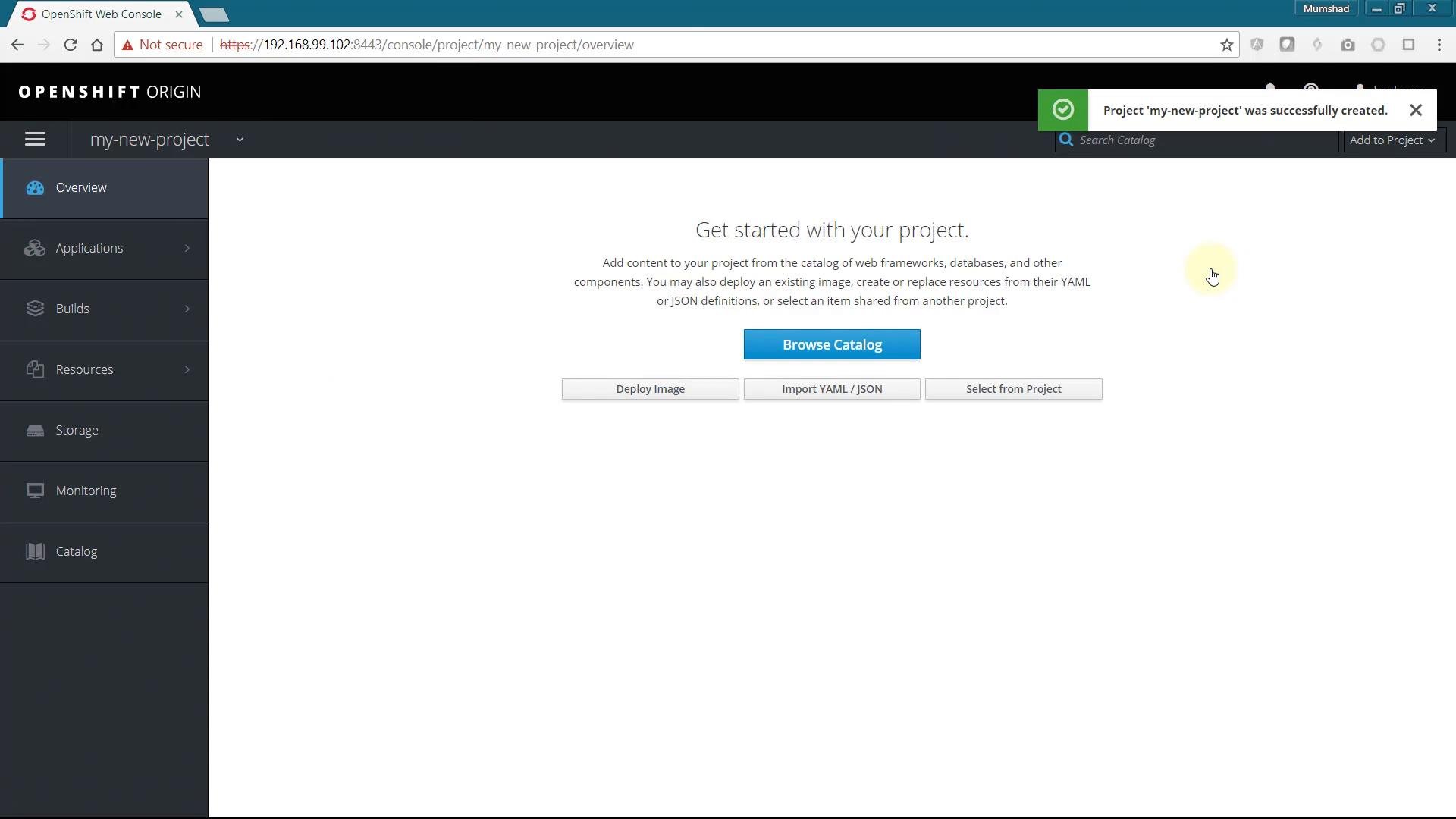Open the Storage menu item
The image size is (1456, 819).
point(104,431)
